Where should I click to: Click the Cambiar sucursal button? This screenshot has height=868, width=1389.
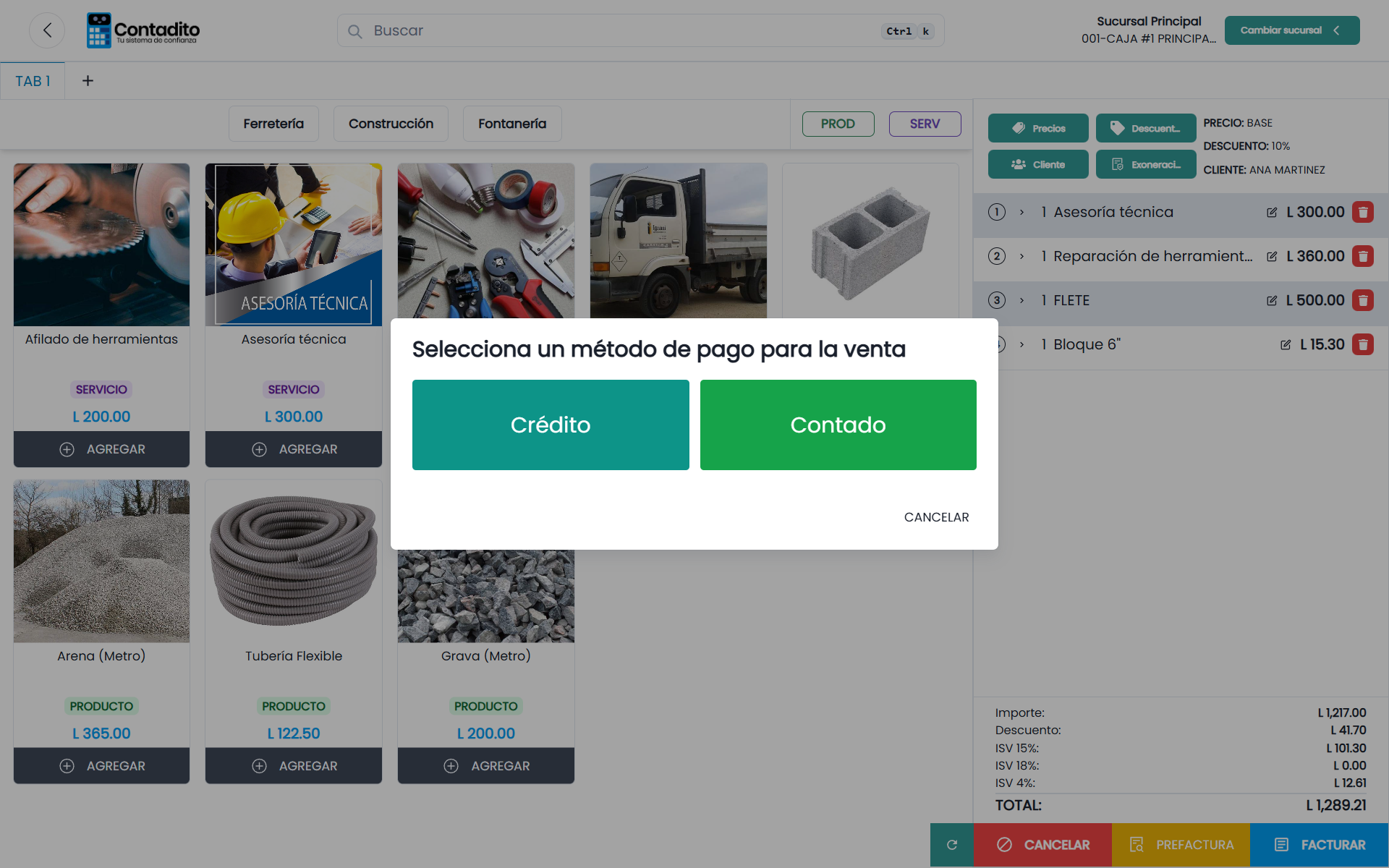(x=1291, y=30)
